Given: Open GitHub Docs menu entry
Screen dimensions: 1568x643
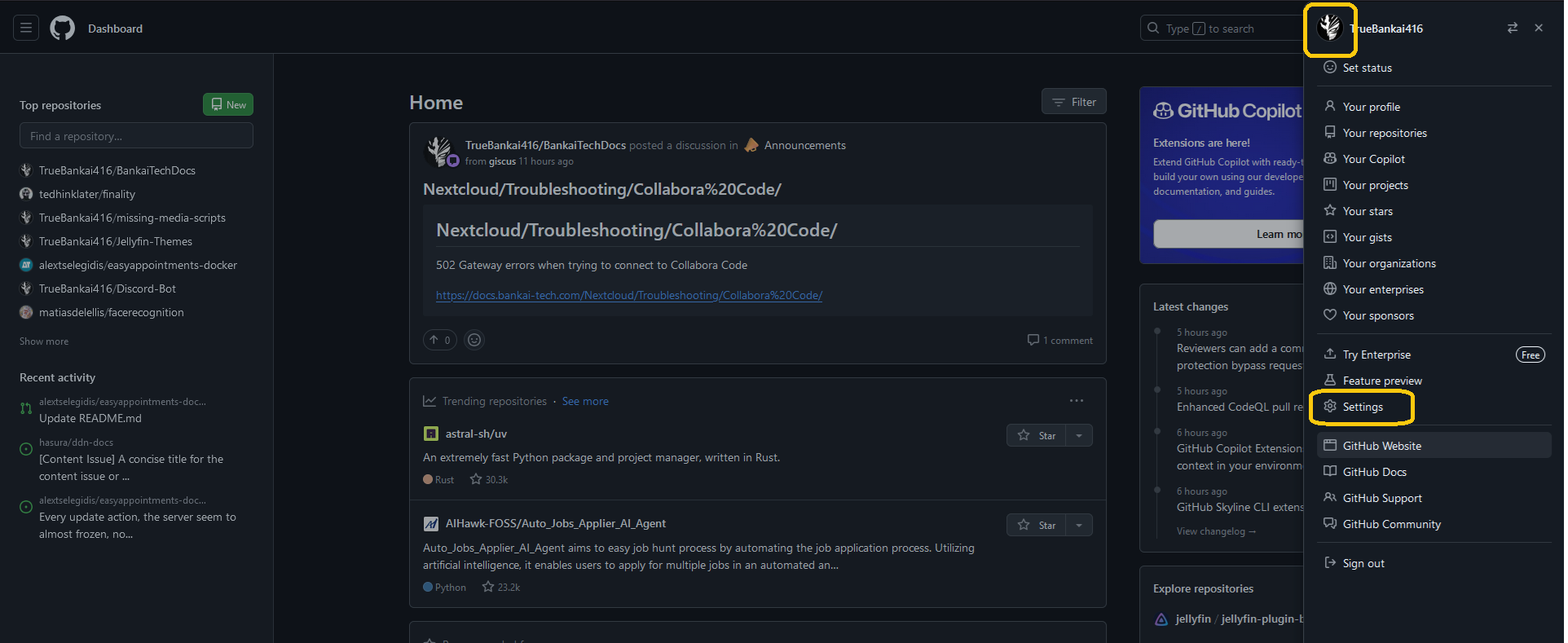Looking at the screenshot, I should point(1434,472).
